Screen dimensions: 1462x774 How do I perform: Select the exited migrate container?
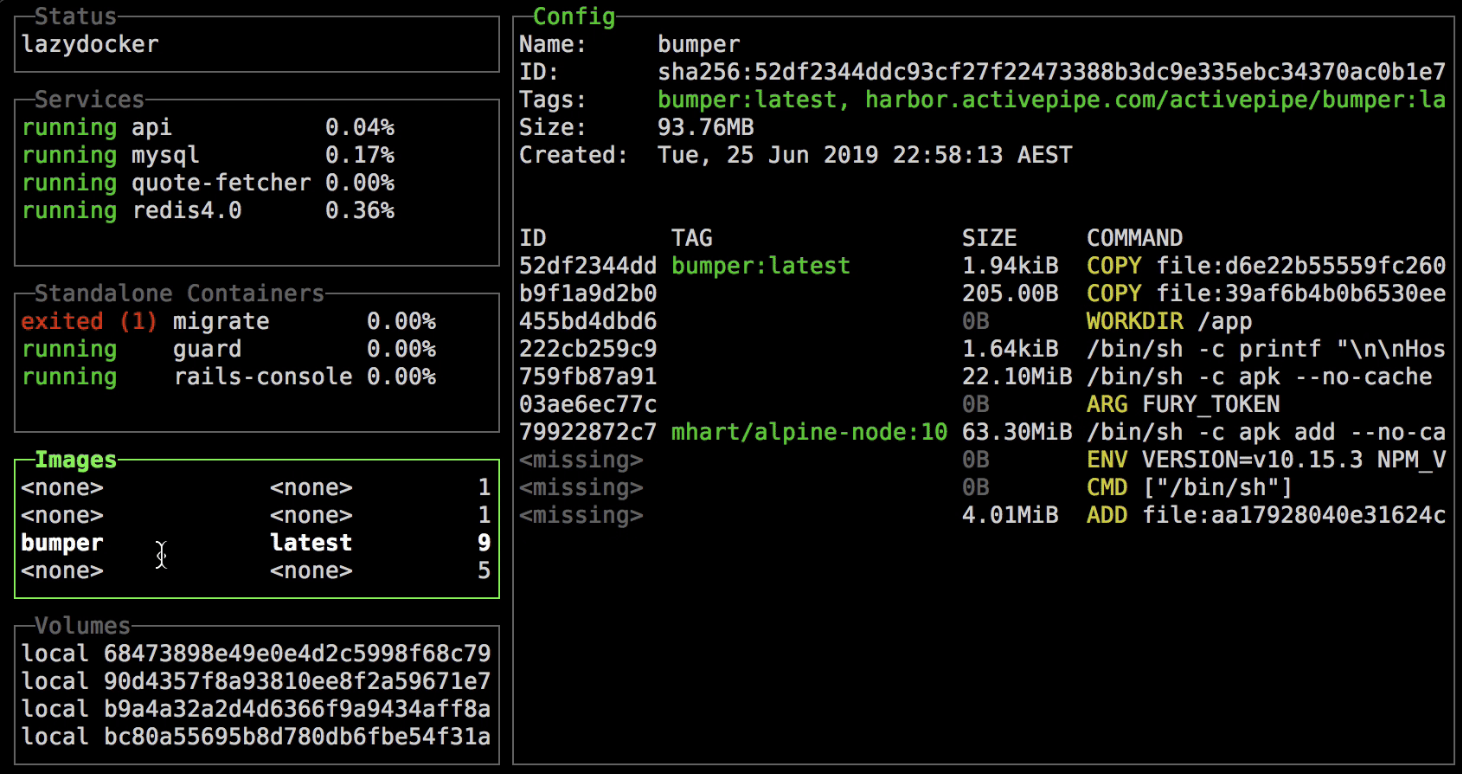(x=228, y=322)
